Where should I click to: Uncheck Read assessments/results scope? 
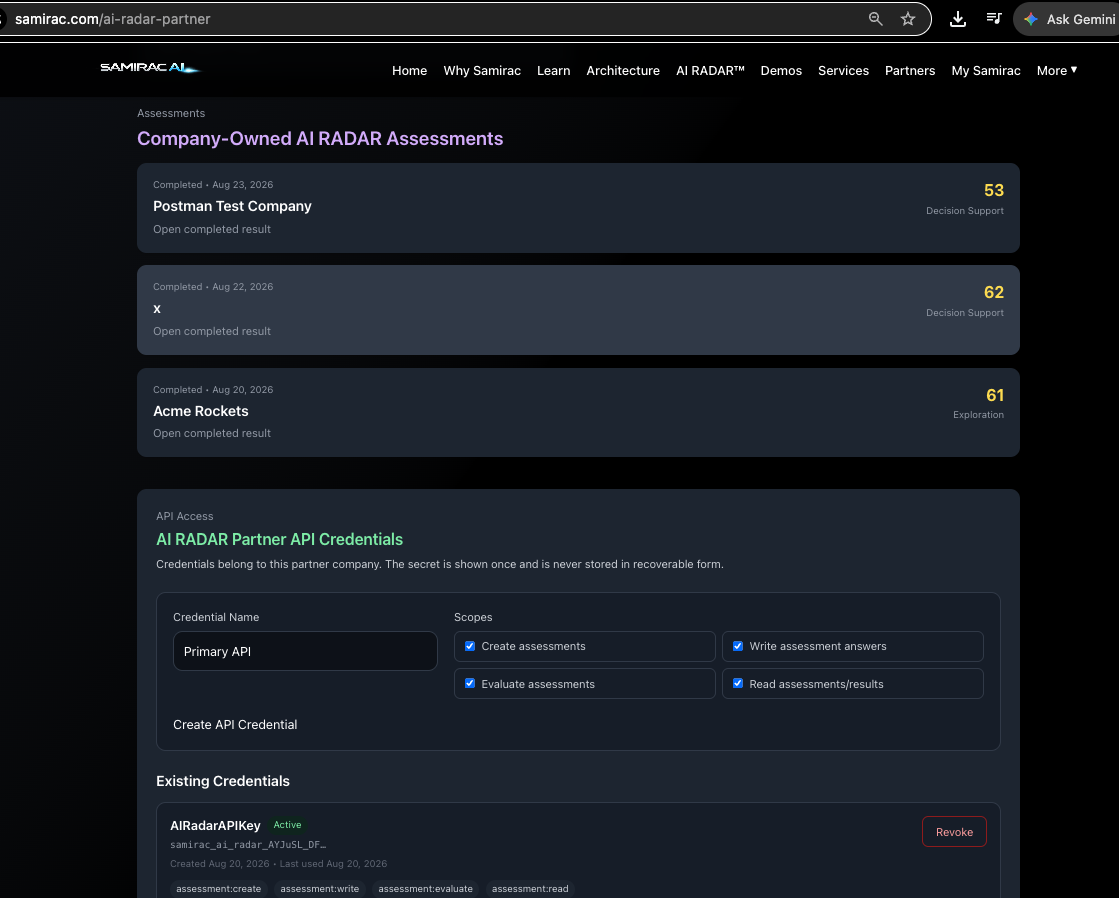pos(738,683)
